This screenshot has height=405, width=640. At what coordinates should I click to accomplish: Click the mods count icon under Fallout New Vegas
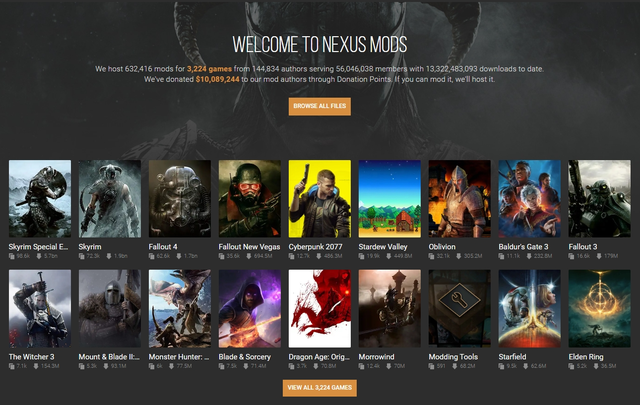coord(222,256)
